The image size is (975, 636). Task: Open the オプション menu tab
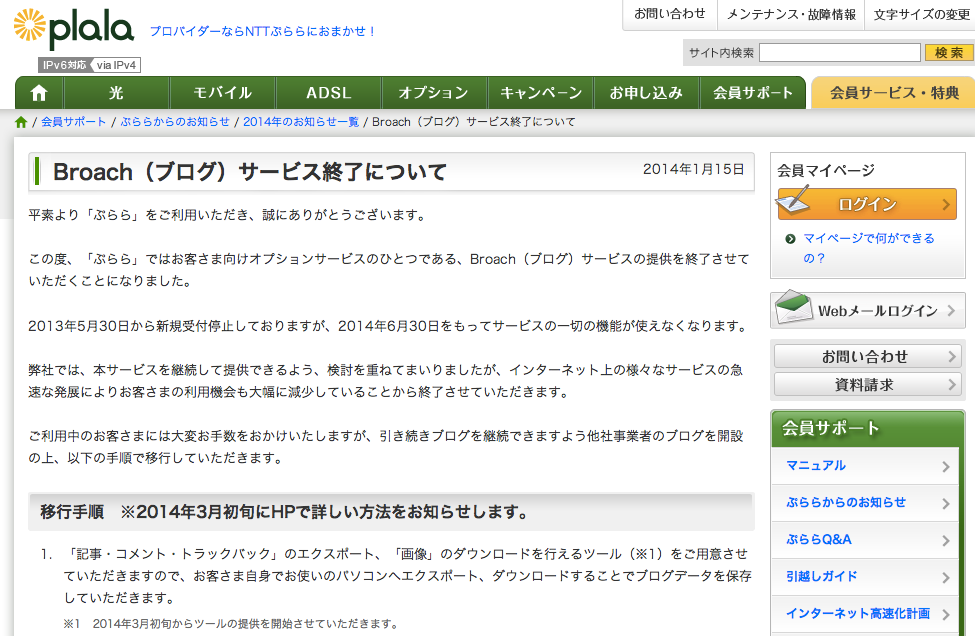pos(434,93)
